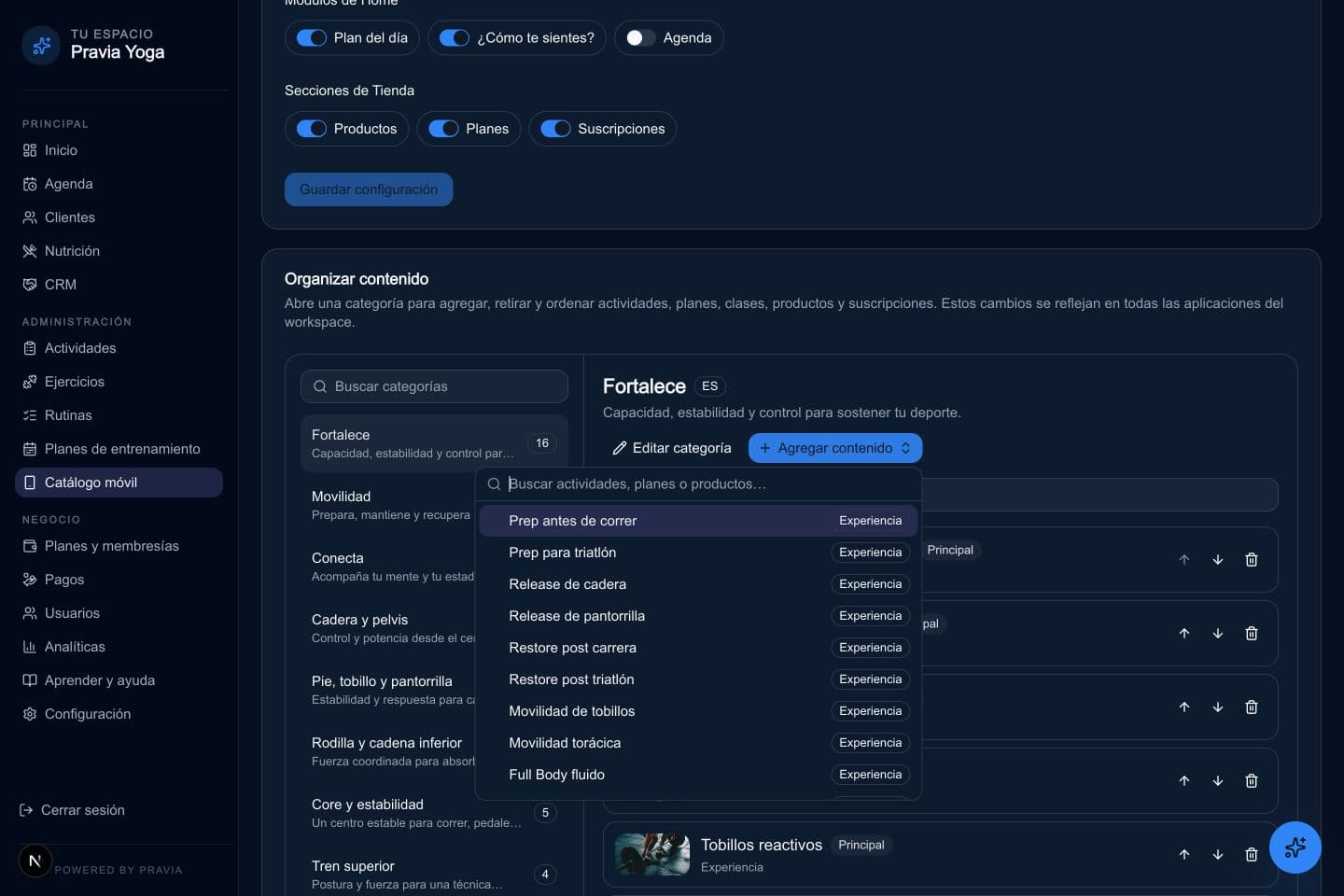Click Cerrar sesión to log out

tap(73, 810)
